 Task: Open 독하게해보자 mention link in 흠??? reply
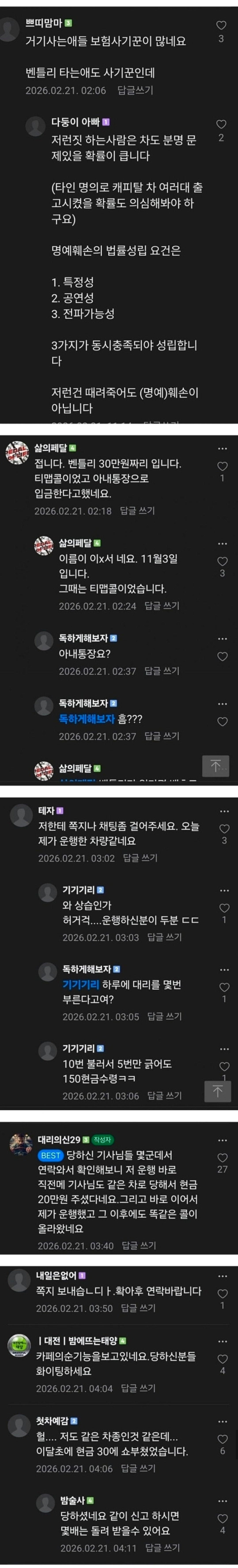[x=86, y=719]
